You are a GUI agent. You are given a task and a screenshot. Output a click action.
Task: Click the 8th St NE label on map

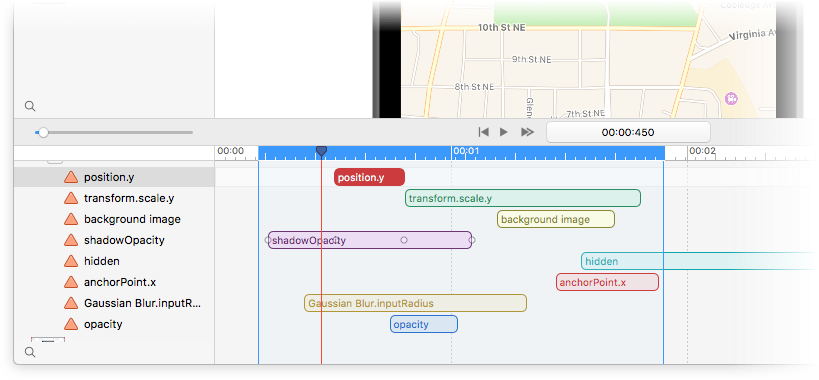pos(474,87)
